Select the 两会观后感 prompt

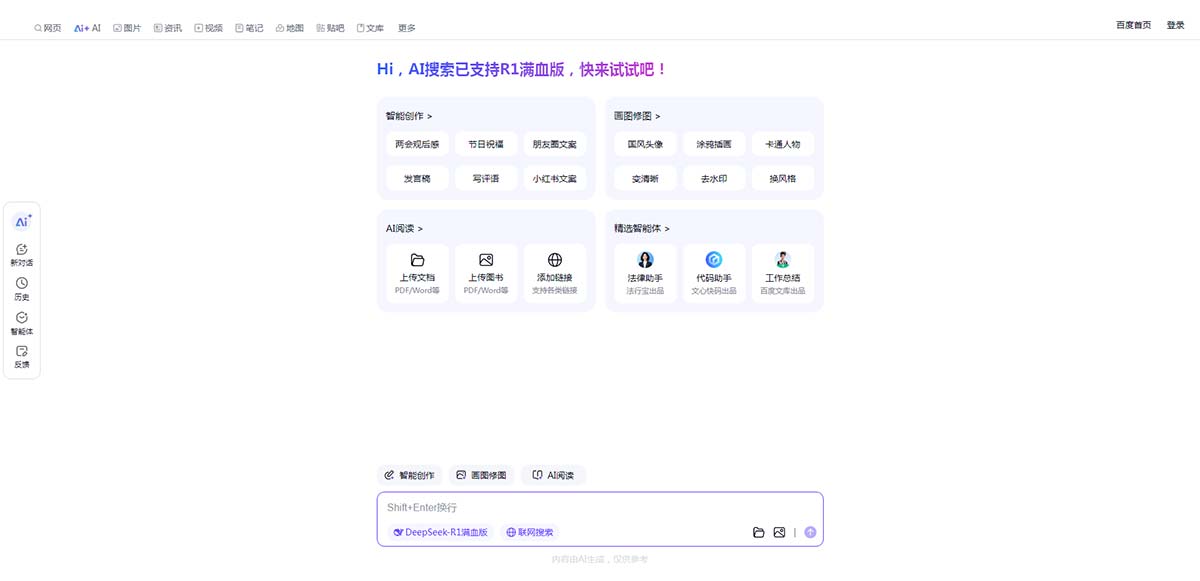click(417, 144)
